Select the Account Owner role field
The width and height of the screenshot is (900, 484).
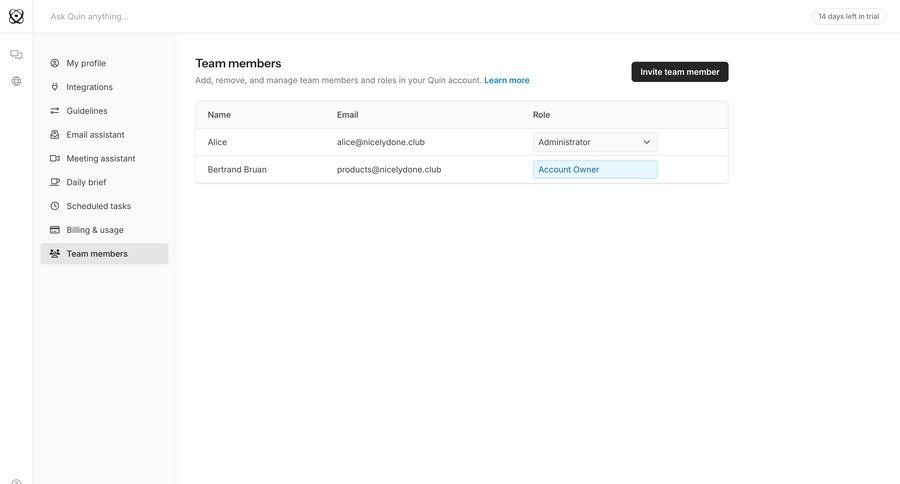click(x=594, y=170)
